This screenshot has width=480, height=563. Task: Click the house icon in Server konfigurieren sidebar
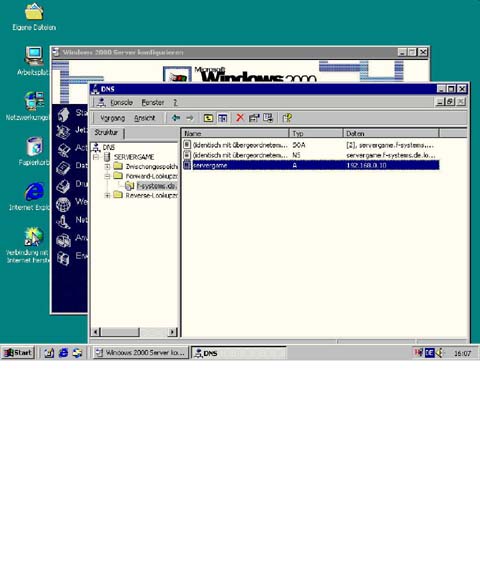coord(64,114)
